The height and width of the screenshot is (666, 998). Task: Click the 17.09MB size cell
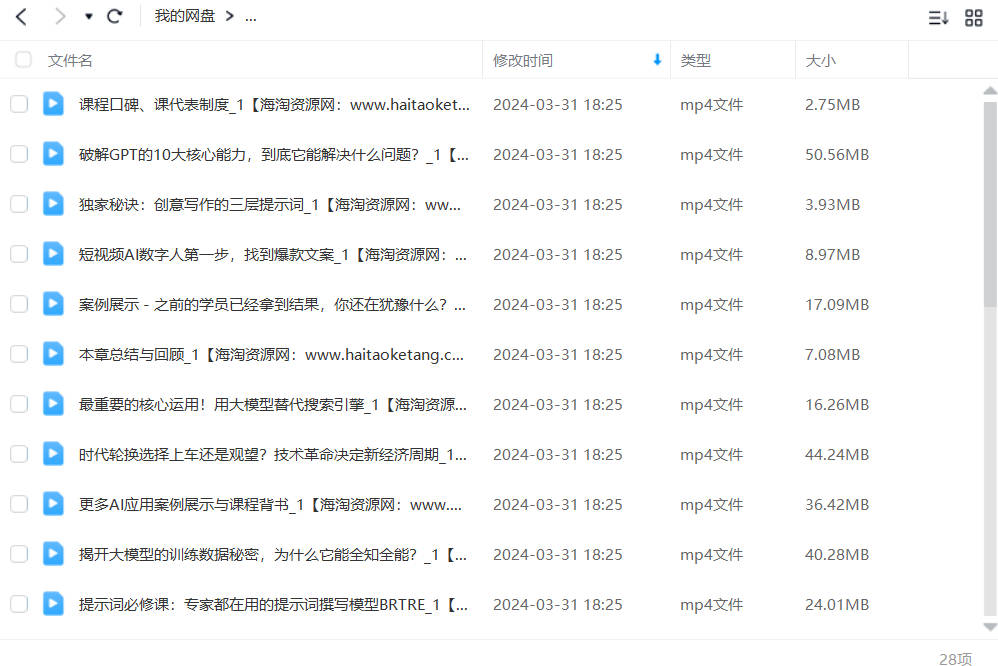[x=837, y=304]
